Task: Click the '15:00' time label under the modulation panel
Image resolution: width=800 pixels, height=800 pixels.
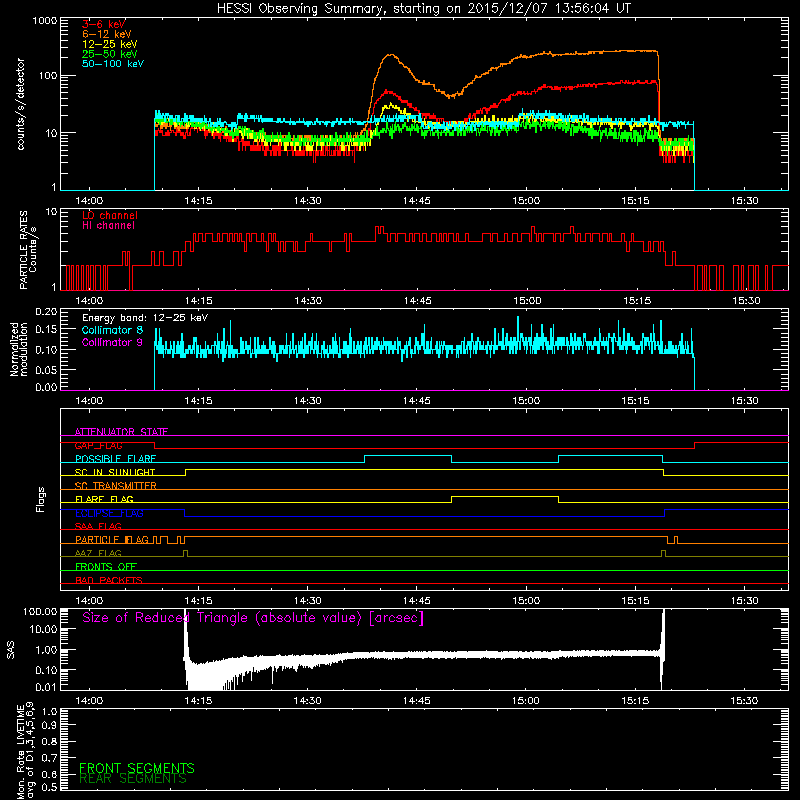Action: coord(526,401)
